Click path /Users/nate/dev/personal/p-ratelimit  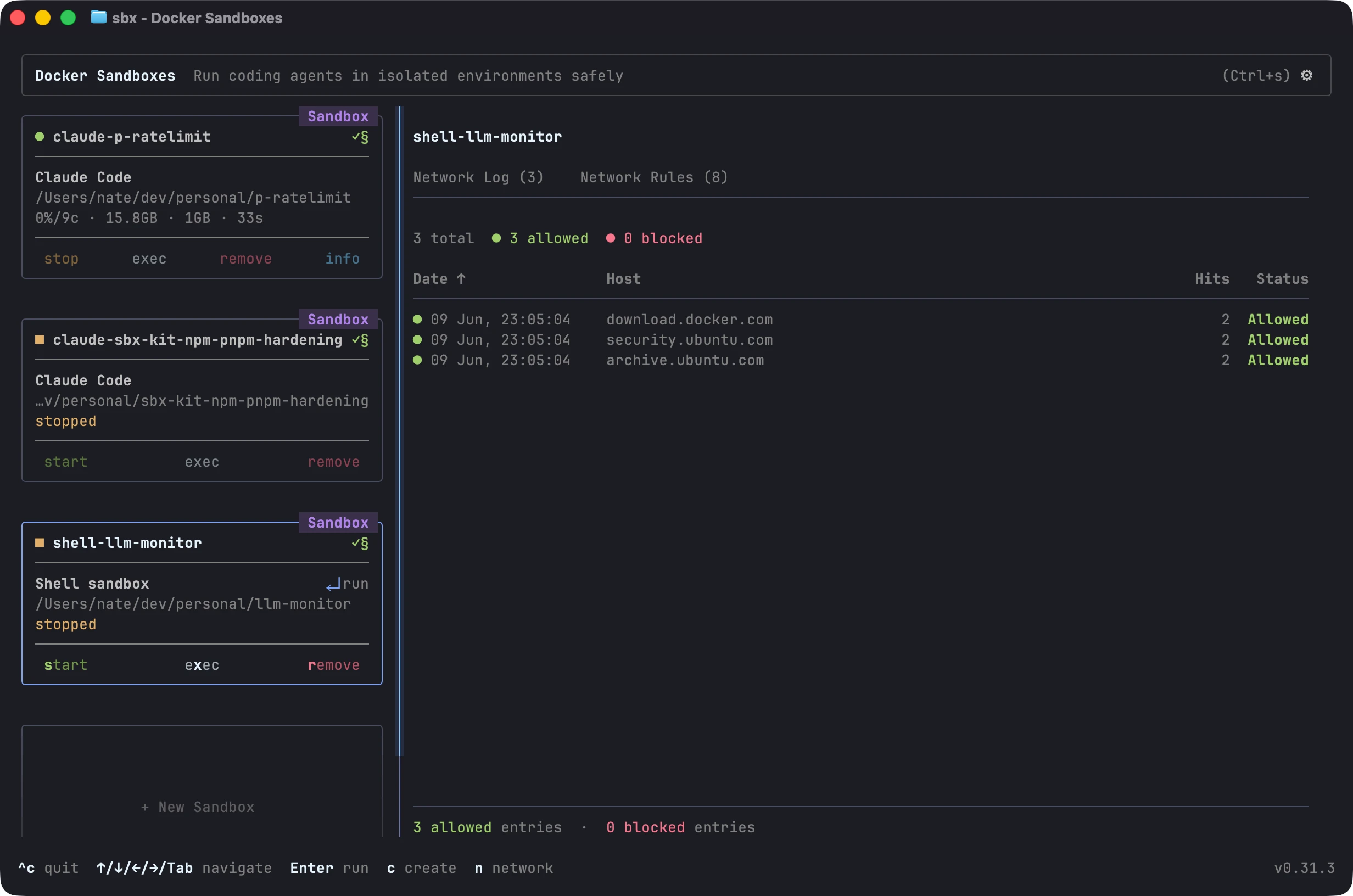tap(193, 198)
